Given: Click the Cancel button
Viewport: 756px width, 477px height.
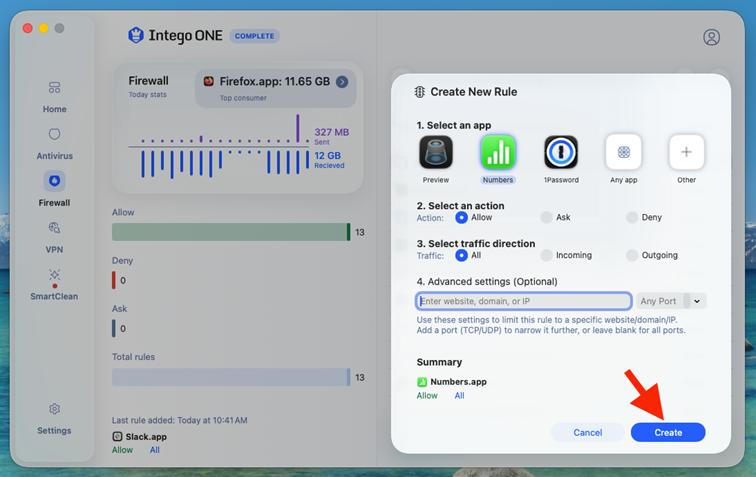Looking at the screenshot, I should (588, 433).
